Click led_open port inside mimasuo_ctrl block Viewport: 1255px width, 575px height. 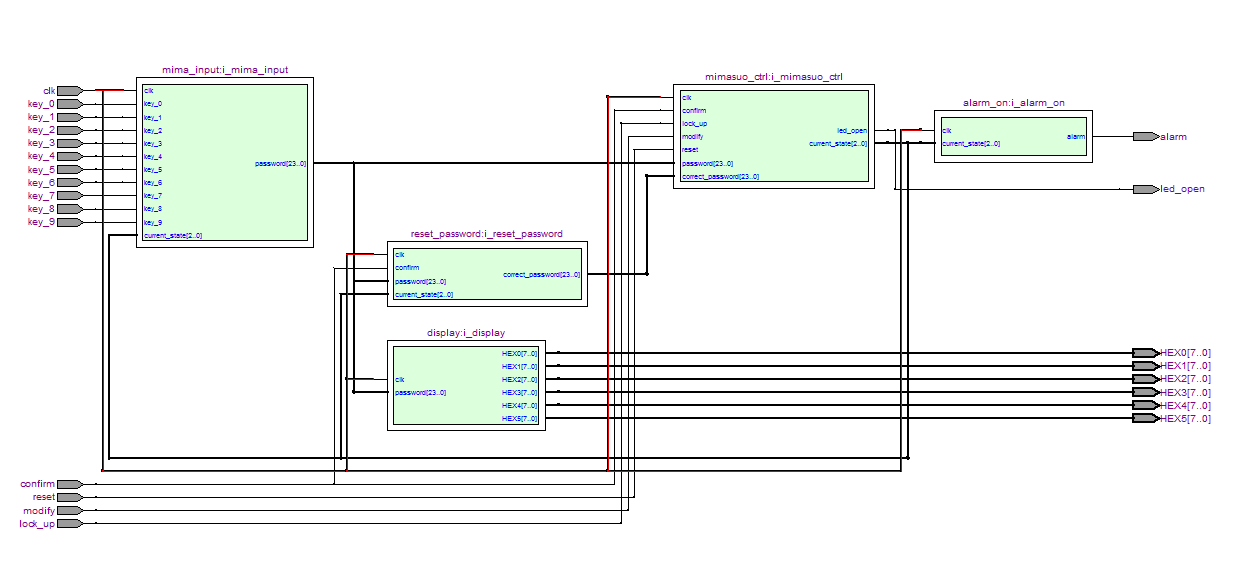852,131
